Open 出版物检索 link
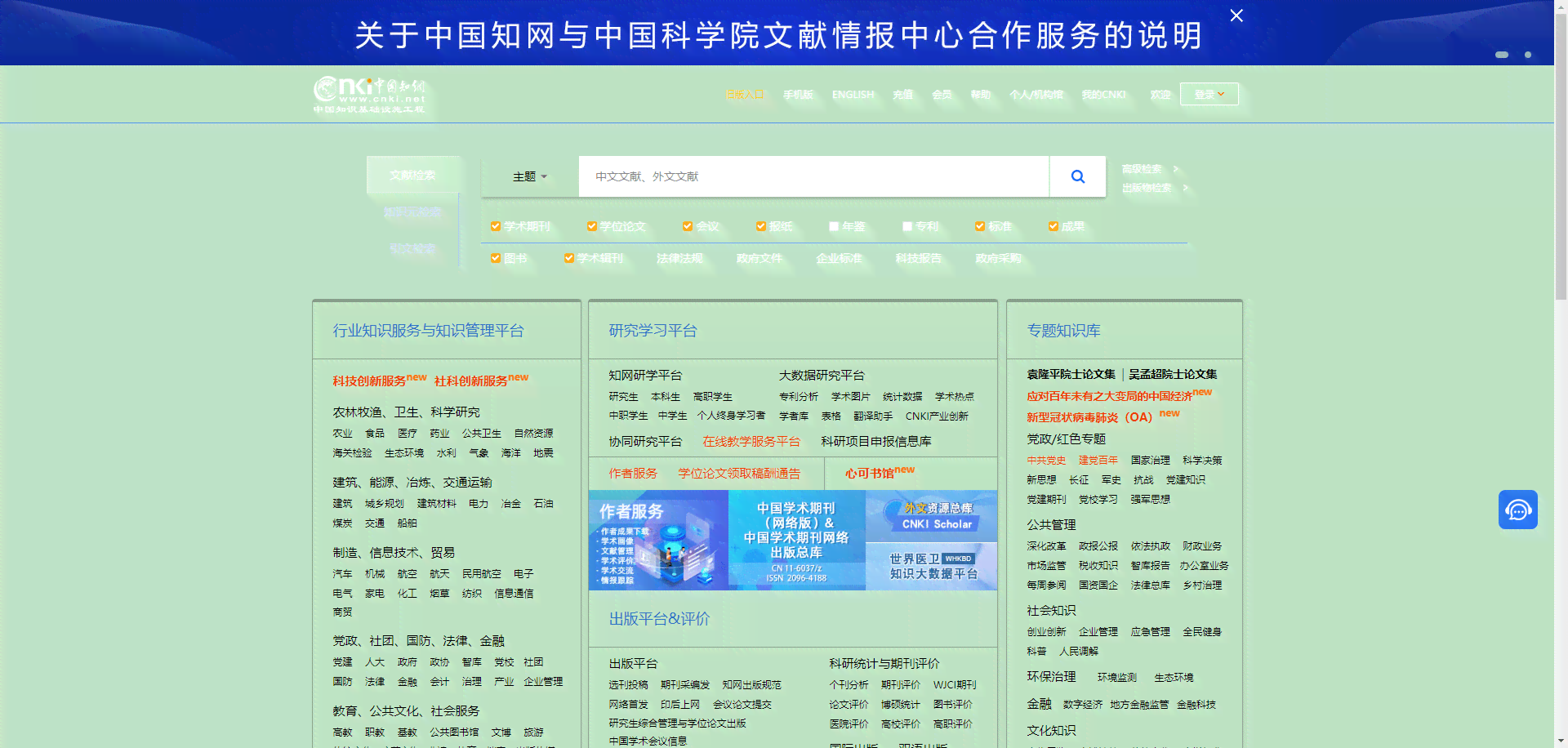Viewport: 1568px width, 748px height. pos(1146,188)
